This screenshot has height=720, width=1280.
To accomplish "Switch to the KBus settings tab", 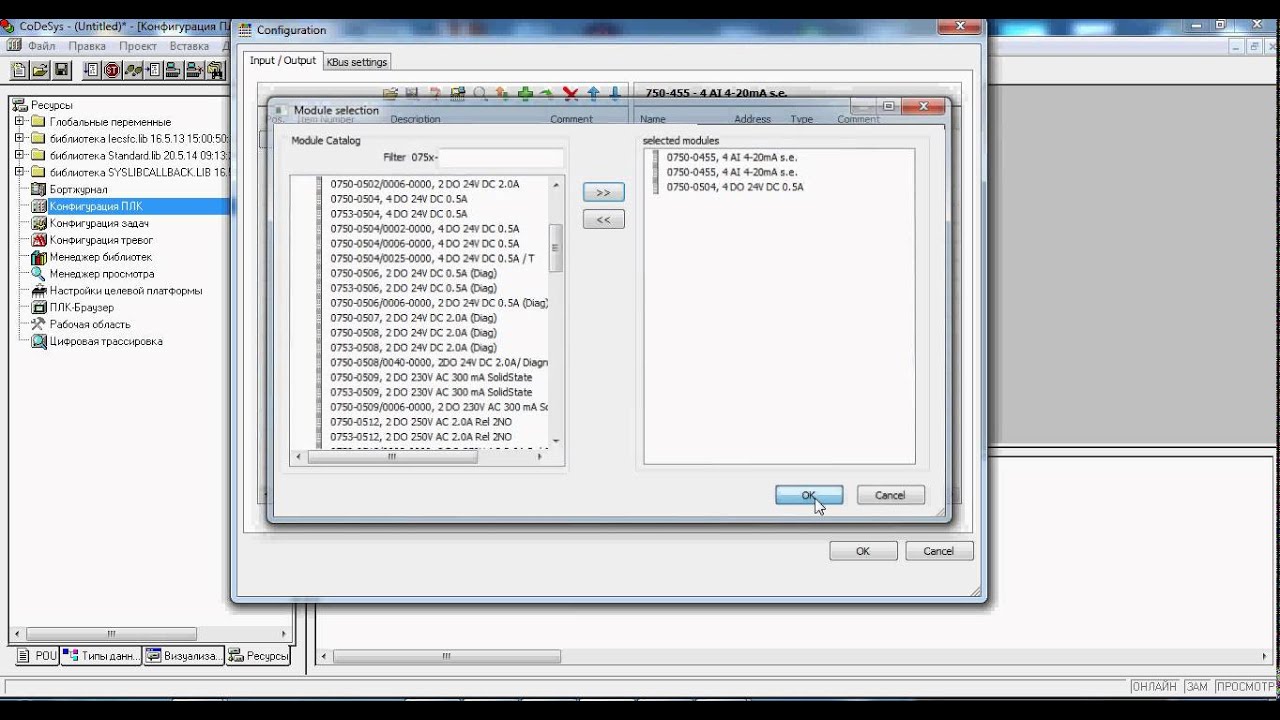I will (x=357, y=62).
